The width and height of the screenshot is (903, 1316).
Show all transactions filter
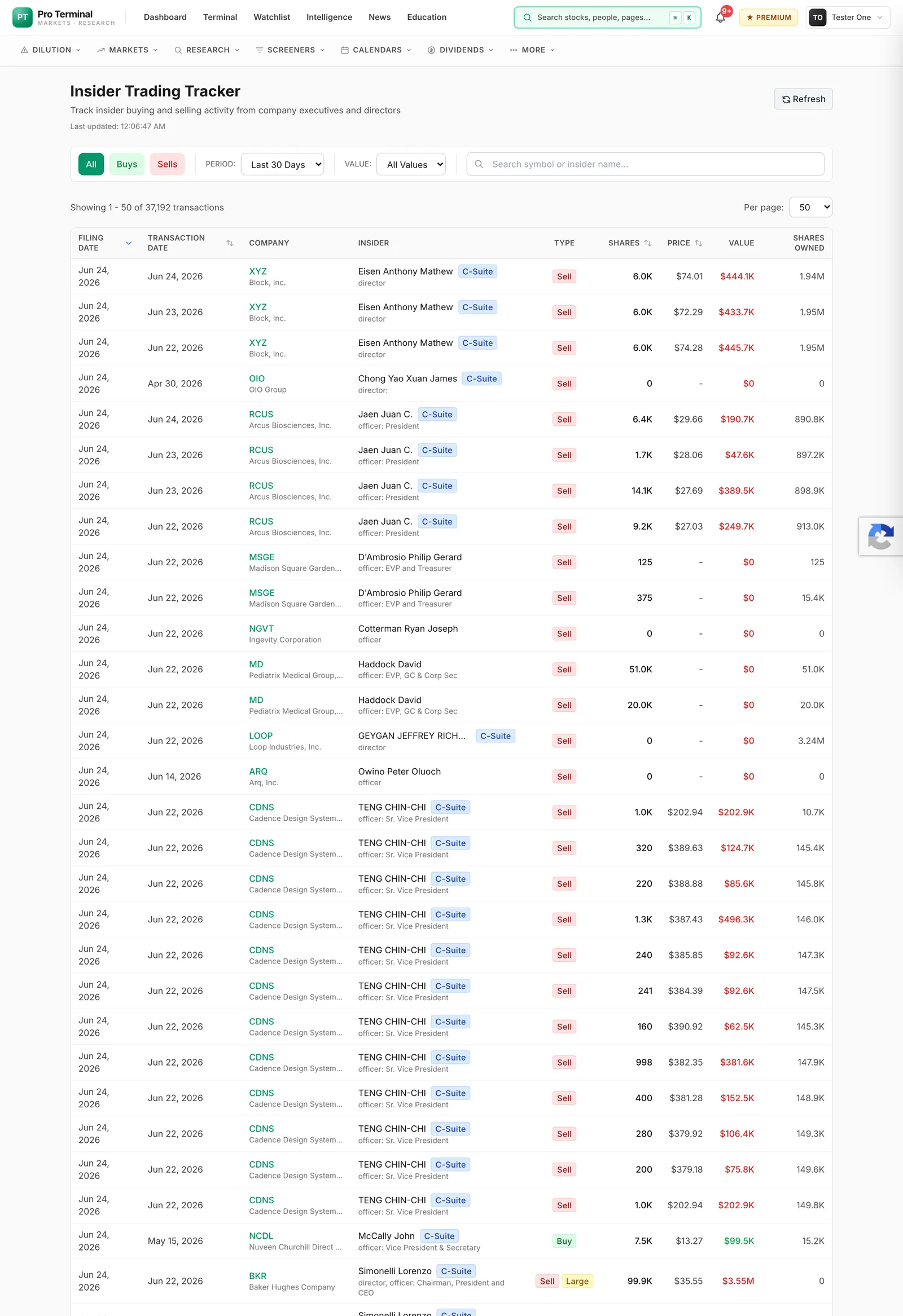91,164
